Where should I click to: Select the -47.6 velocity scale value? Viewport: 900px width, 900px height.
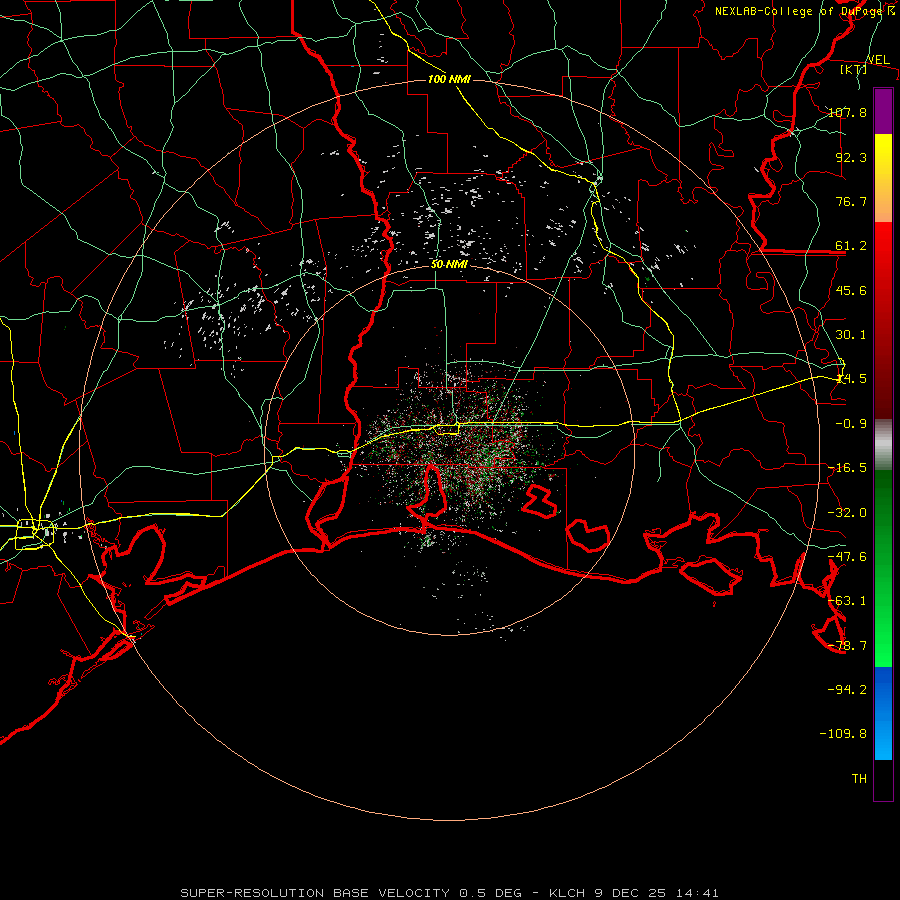click(847, 557)
